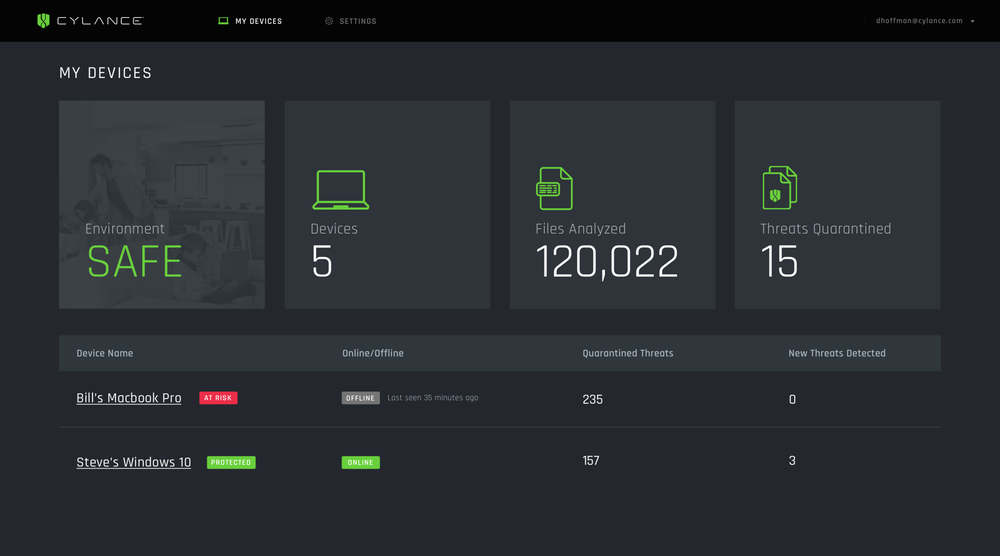Click the 0 new threats value
The width and height of the screenshot is (1000, 556).
792,399
